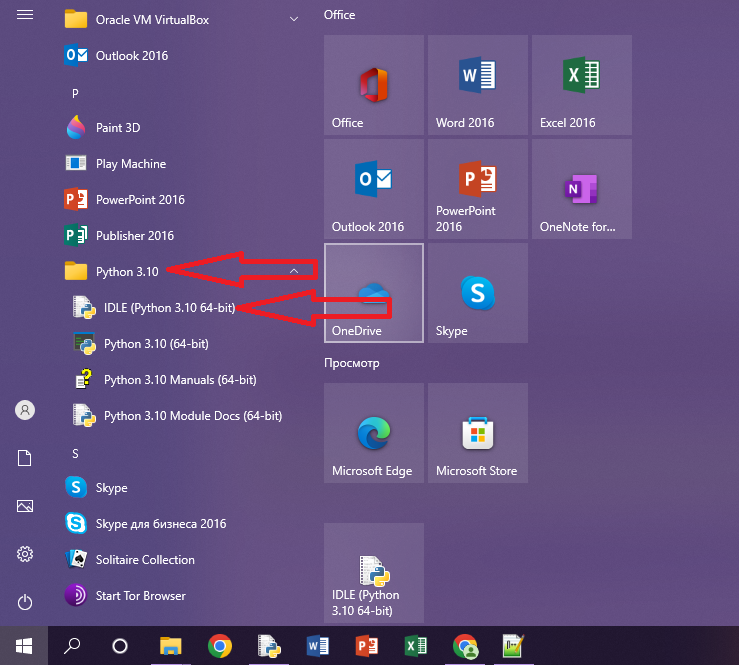The image size is (739, 665).
Task: Open the Office tile
Action: (374, 85)
